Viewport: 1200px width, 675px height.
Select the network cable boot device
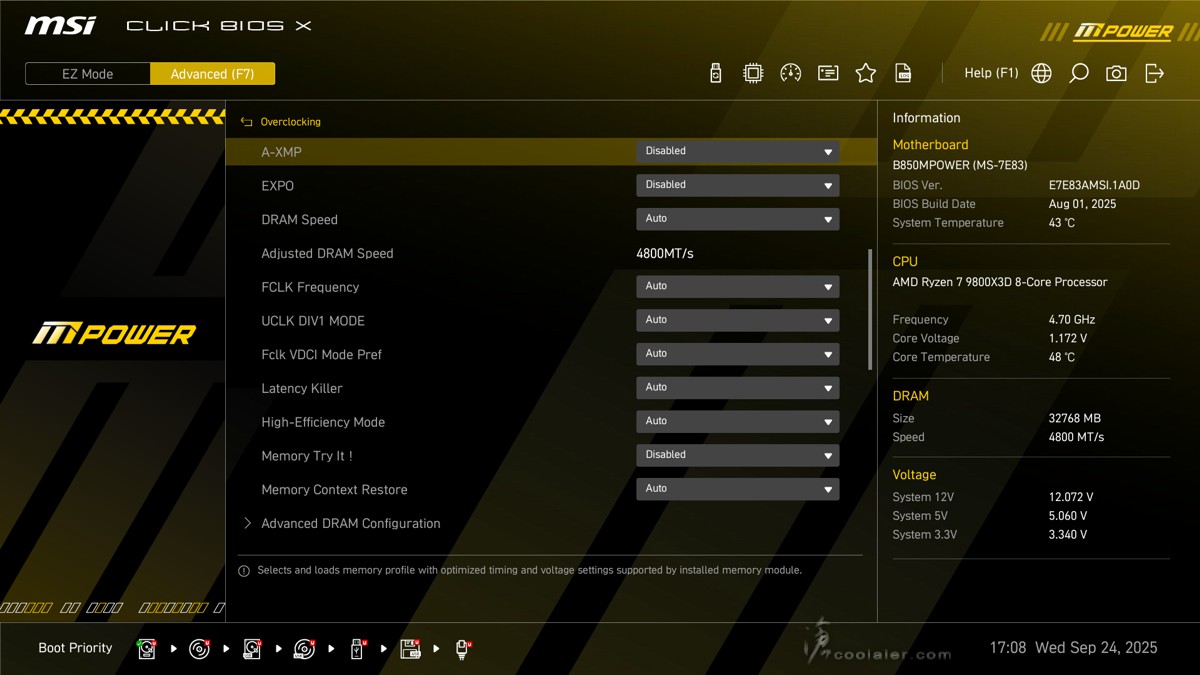[463, 649]
